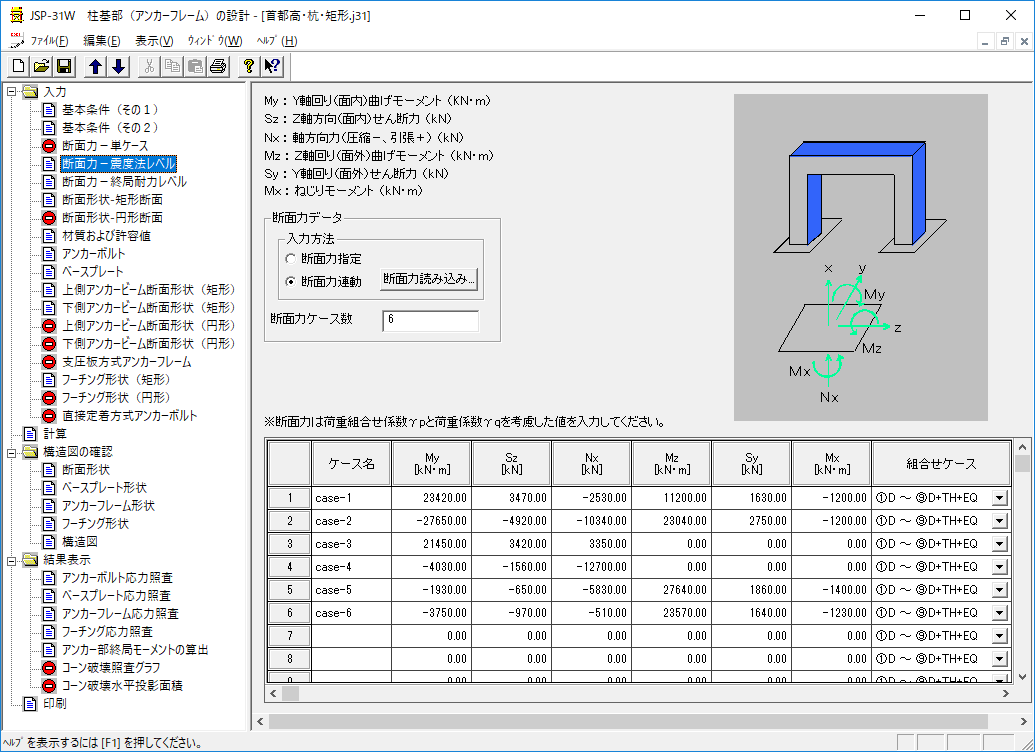Click the Save floppy disk icon
1035x752 pixels.
(x=64, y=67)
